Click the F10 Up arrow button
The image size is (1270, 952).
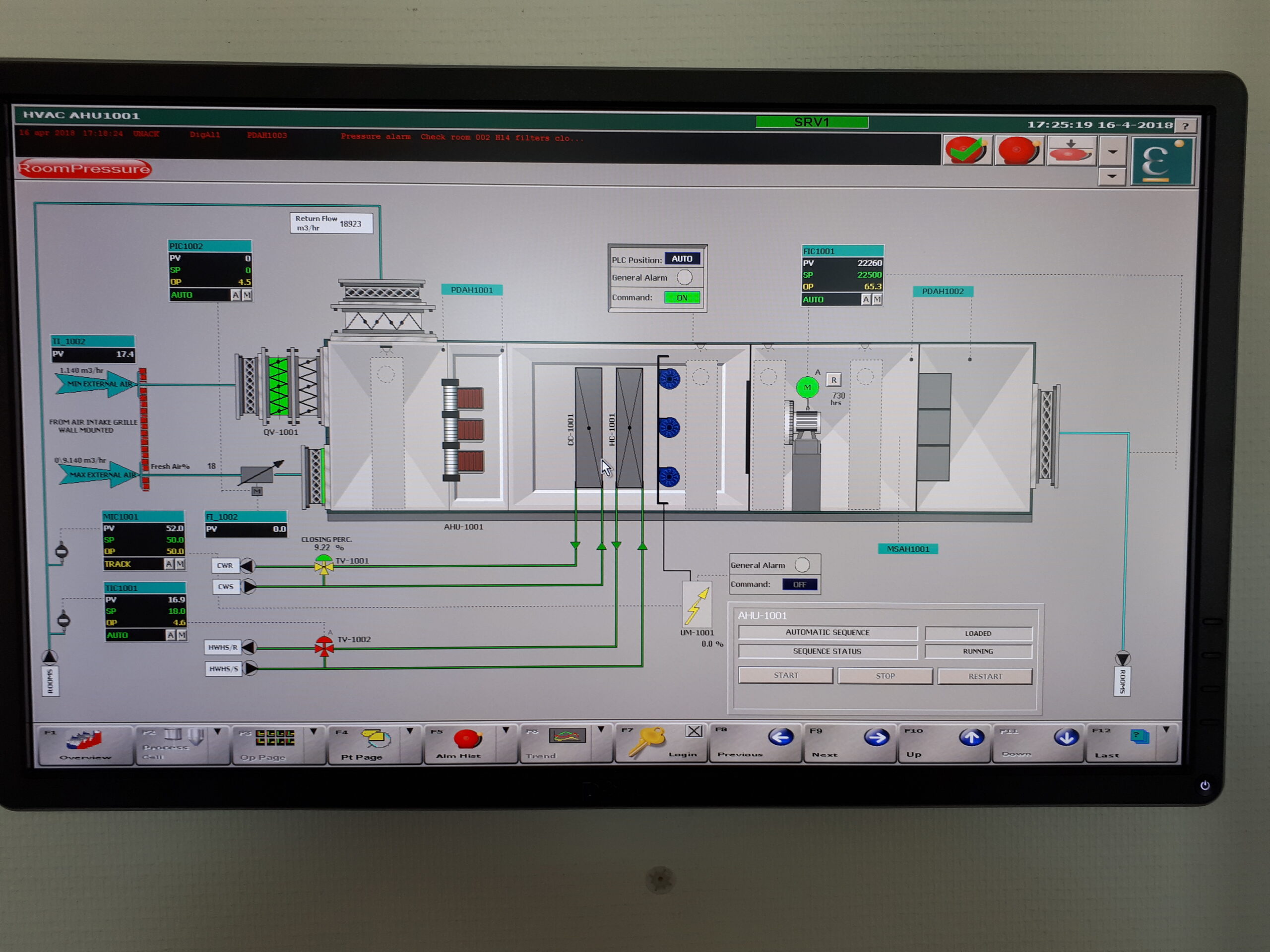pos(944,744)
